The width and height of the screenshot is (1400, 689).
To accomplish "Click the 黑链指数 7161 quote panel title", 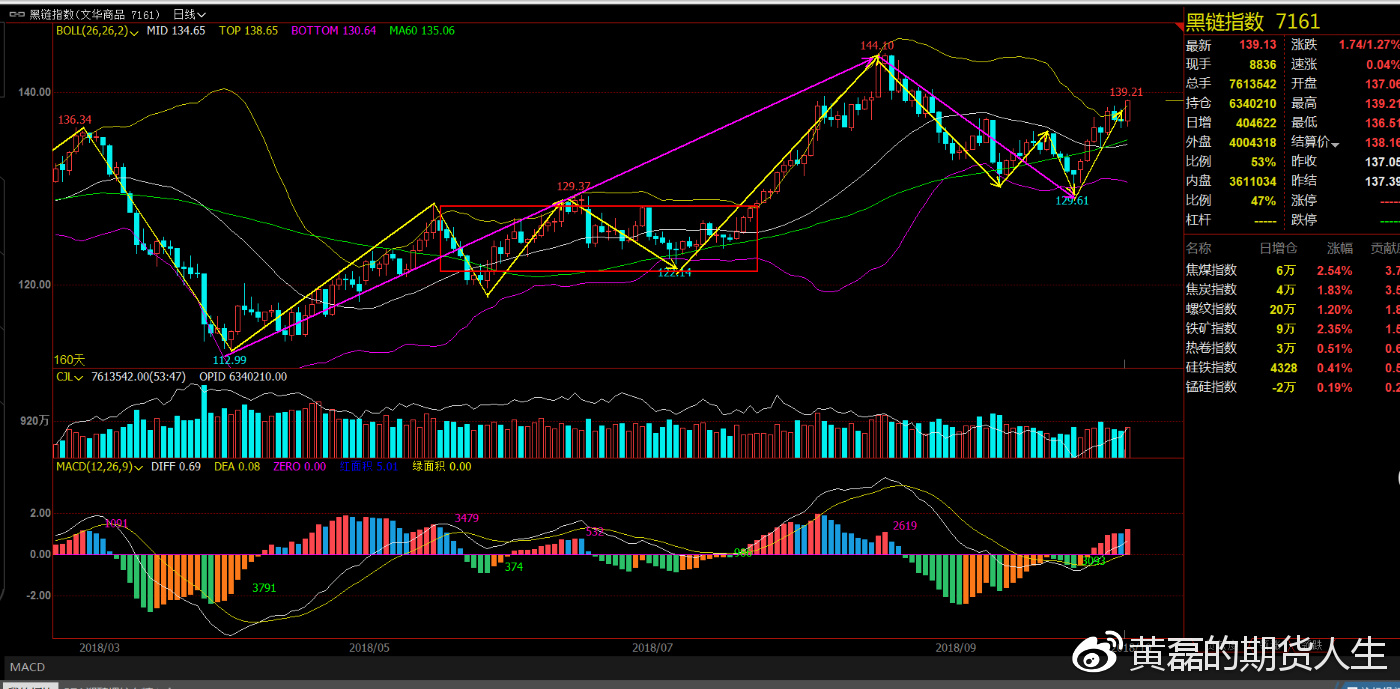I will tap(1253, 22).
